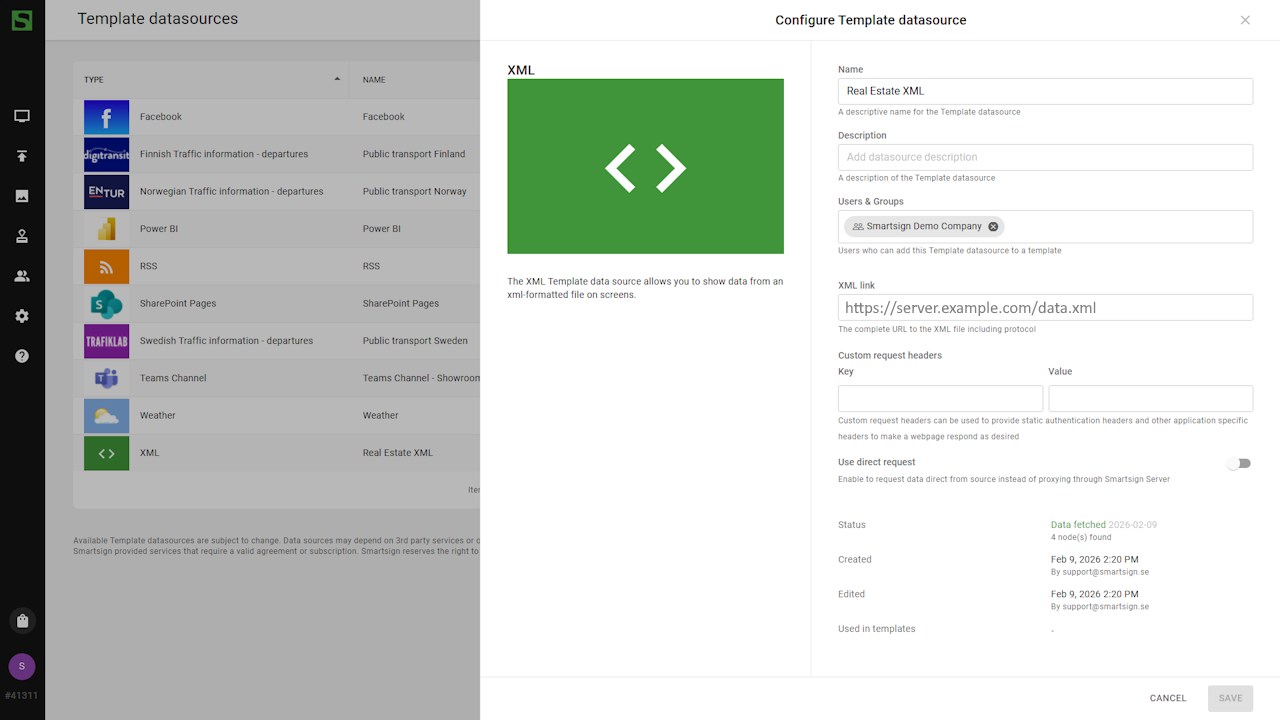Open the Publish upload icon in sidebar

pos(22,156)
